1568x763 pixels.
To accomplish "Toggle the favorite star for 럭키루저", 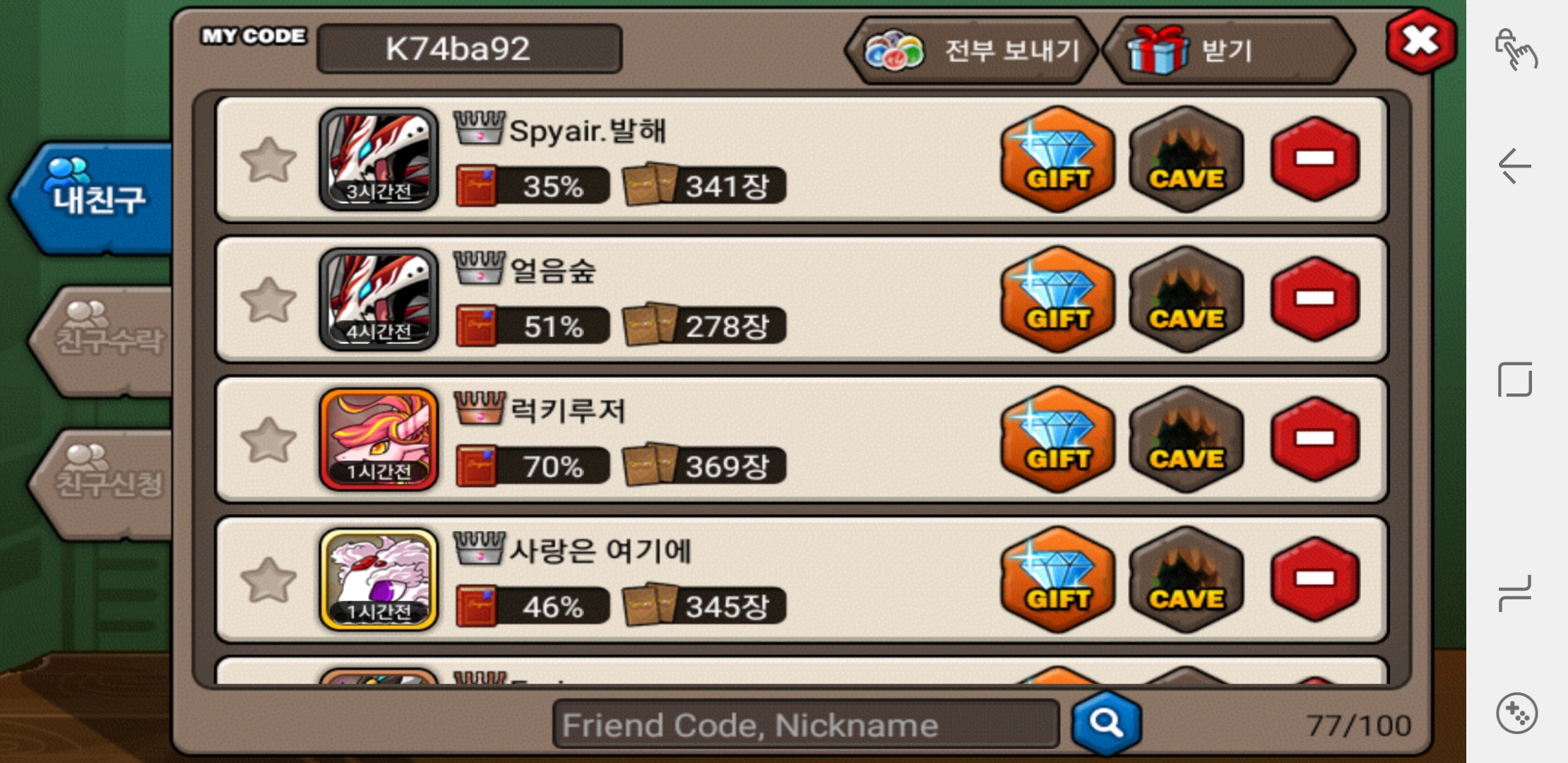I will point(268,440).
